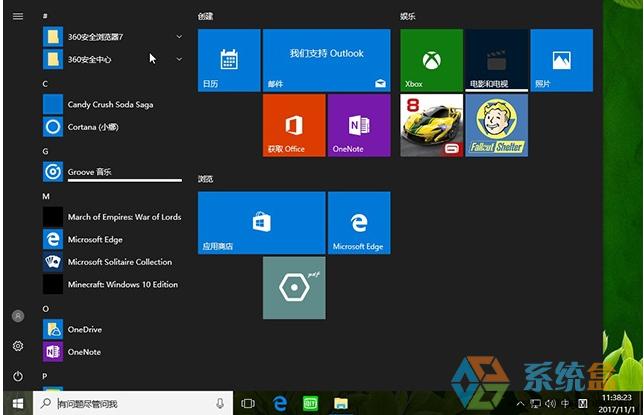Open Settings gear in Start sidebar

(17, 346)
